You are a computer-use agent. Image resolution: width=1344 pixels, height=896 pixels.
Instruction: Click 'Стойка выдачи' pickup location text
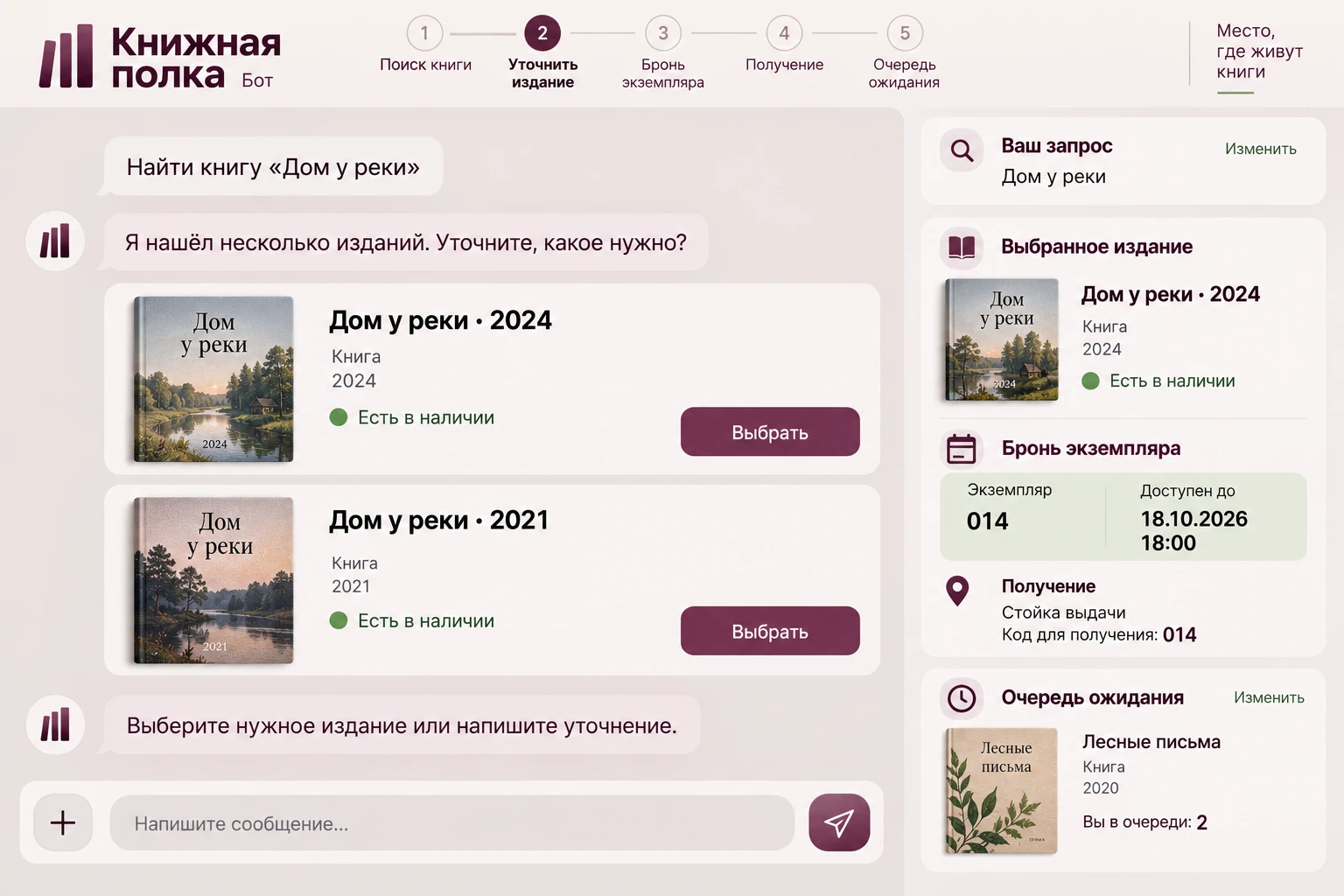coord(1063,612)
